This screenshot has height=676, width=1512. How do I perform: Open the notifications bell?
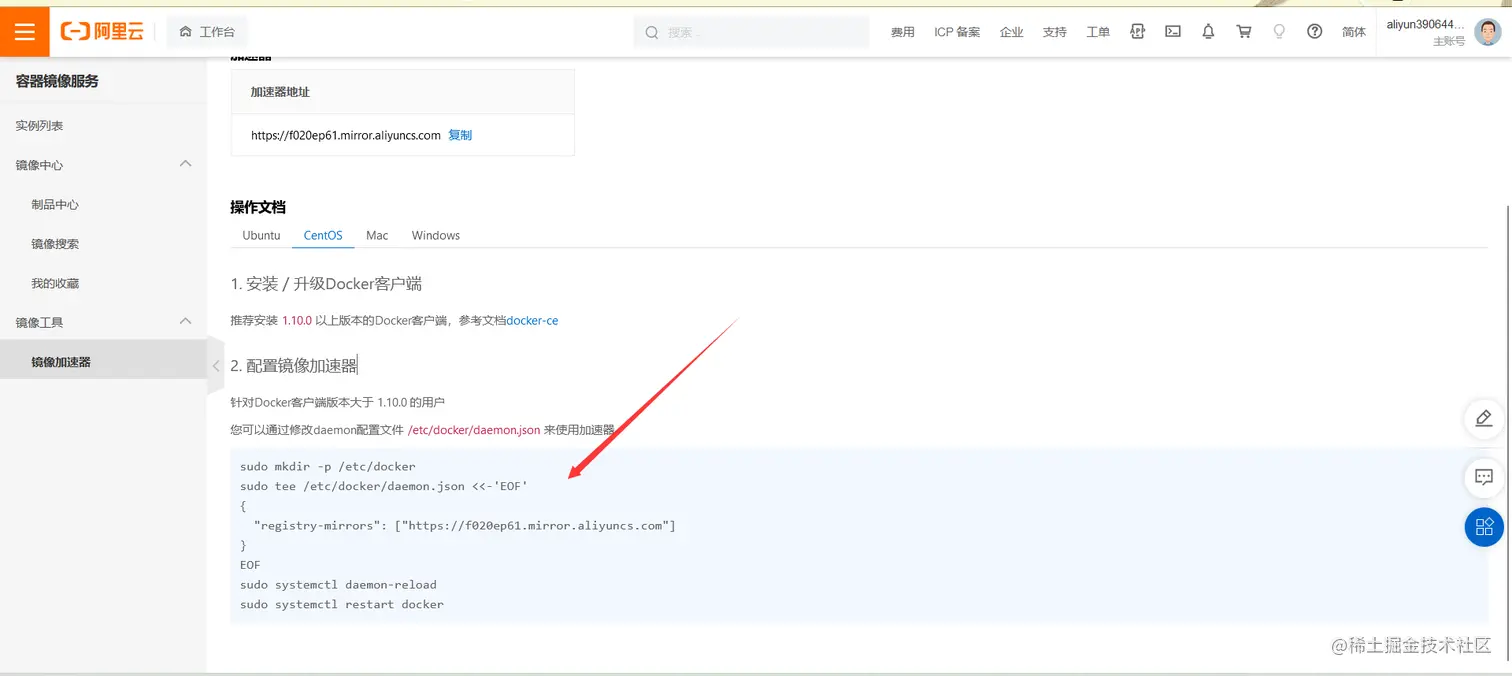pos(1208,31)
